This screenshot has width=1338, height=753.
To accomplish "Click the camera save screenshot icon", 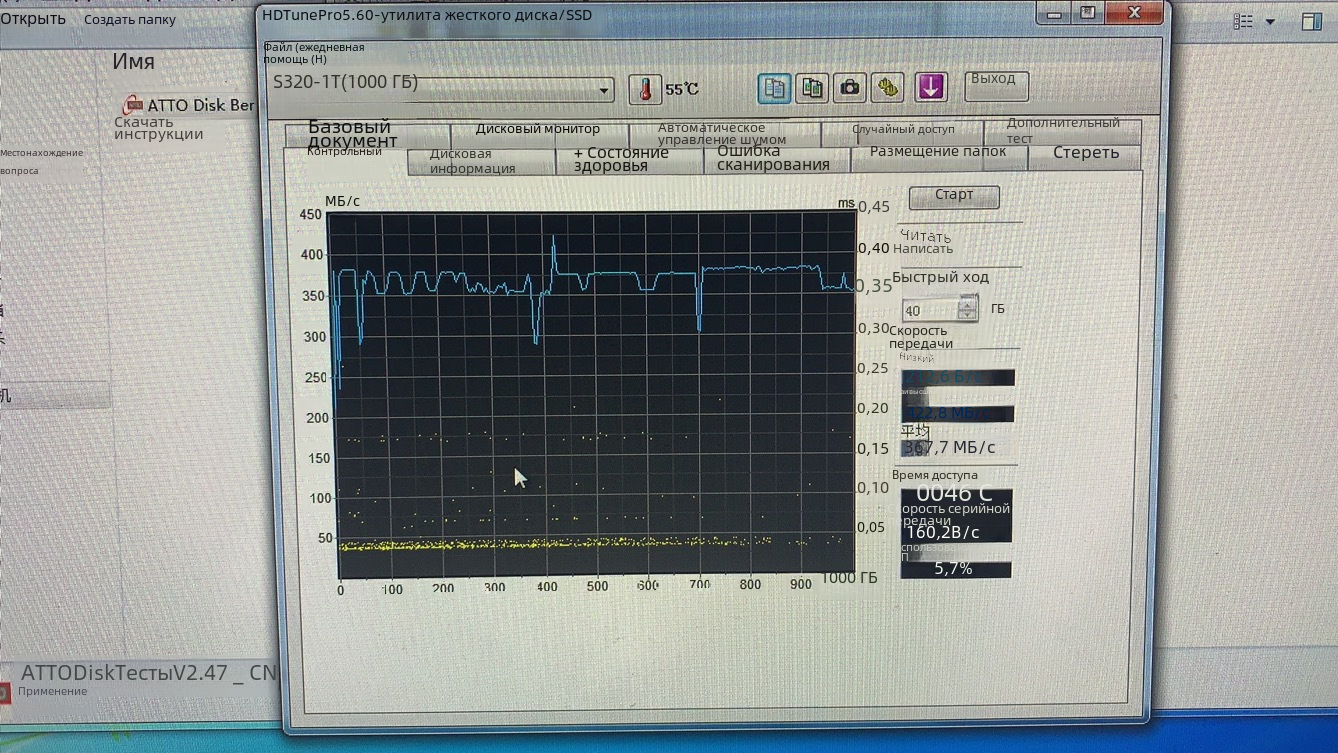I will [x=849, y=88].
